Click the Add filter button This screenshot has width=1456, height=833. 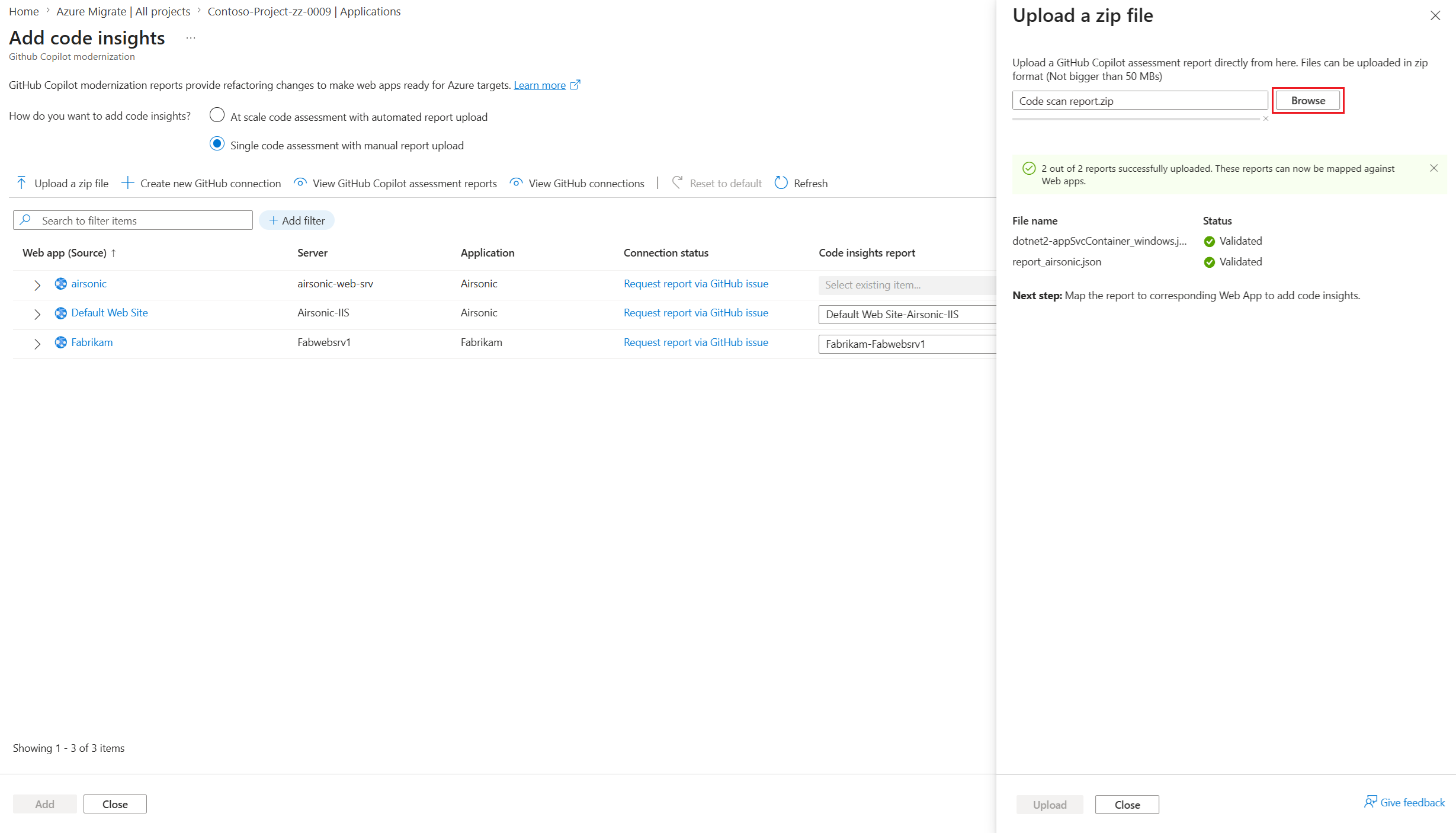point(297,220)
